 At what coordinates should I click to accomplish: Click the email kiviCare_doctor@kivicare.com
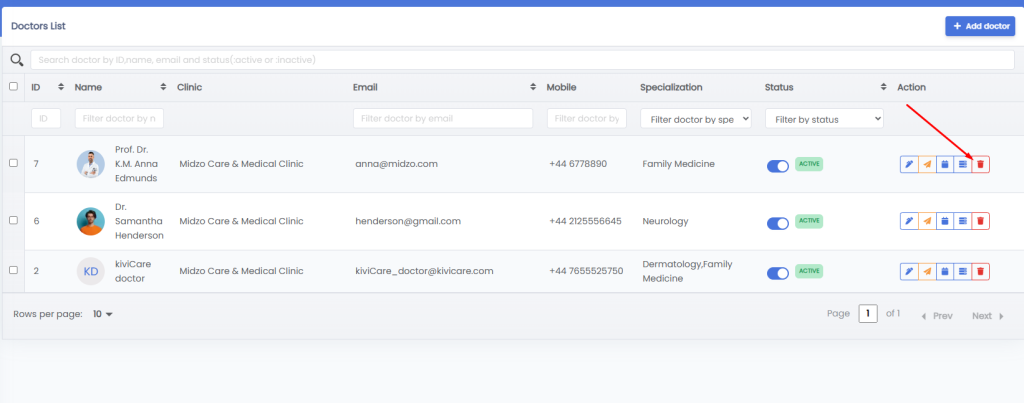(x=424, y=270)
